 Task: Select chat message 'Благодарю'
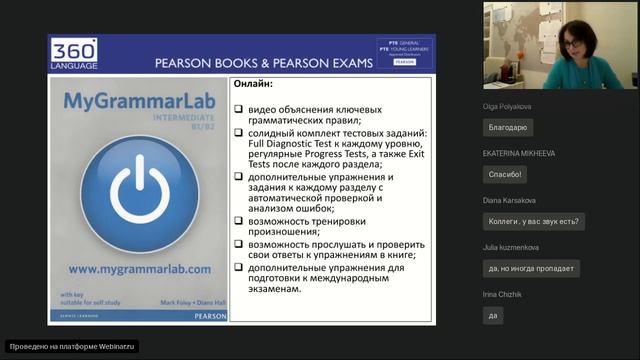click(x=508, y=128)
